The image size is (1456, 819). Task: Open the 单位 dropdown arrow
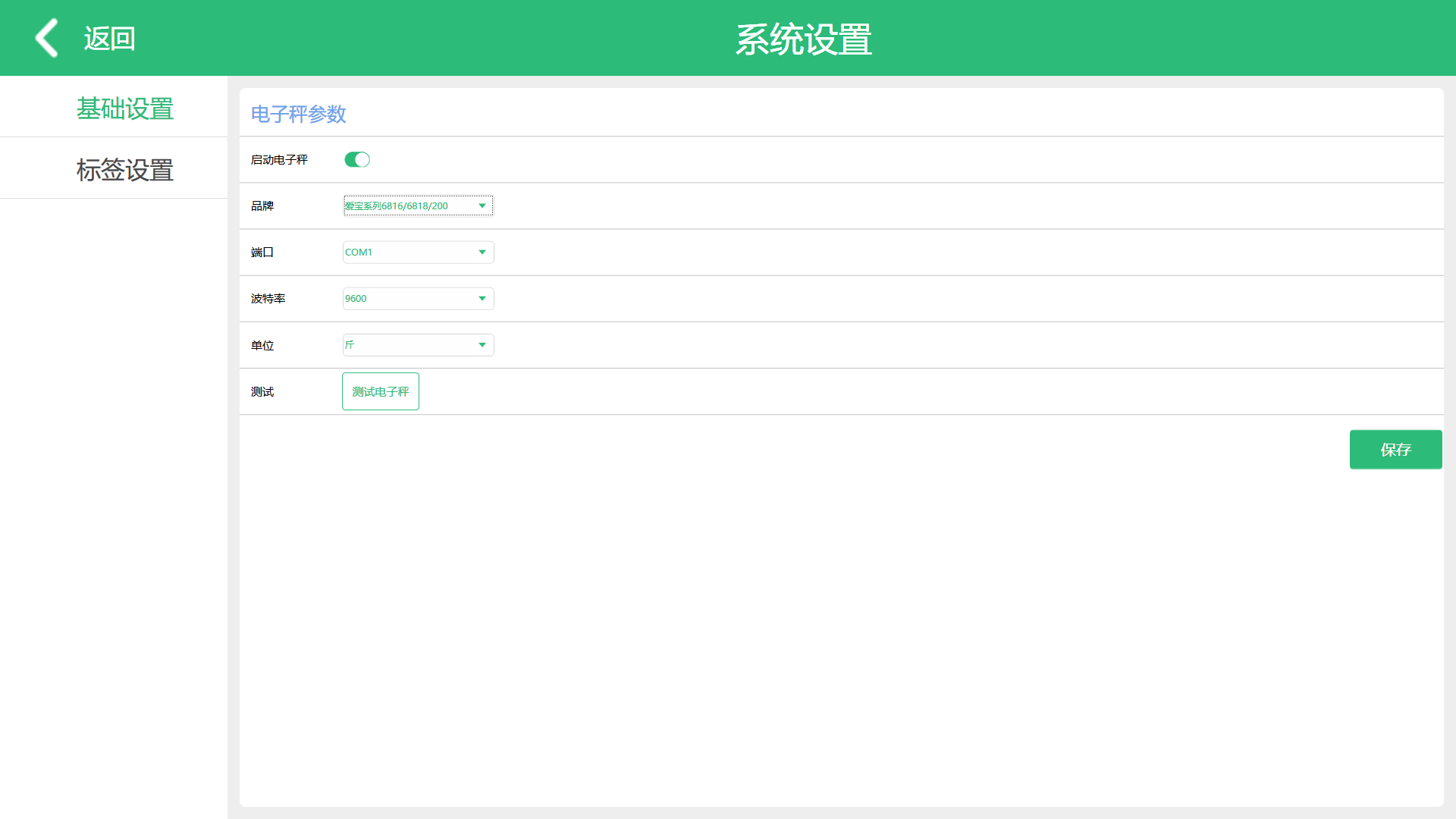coord(482,345)
